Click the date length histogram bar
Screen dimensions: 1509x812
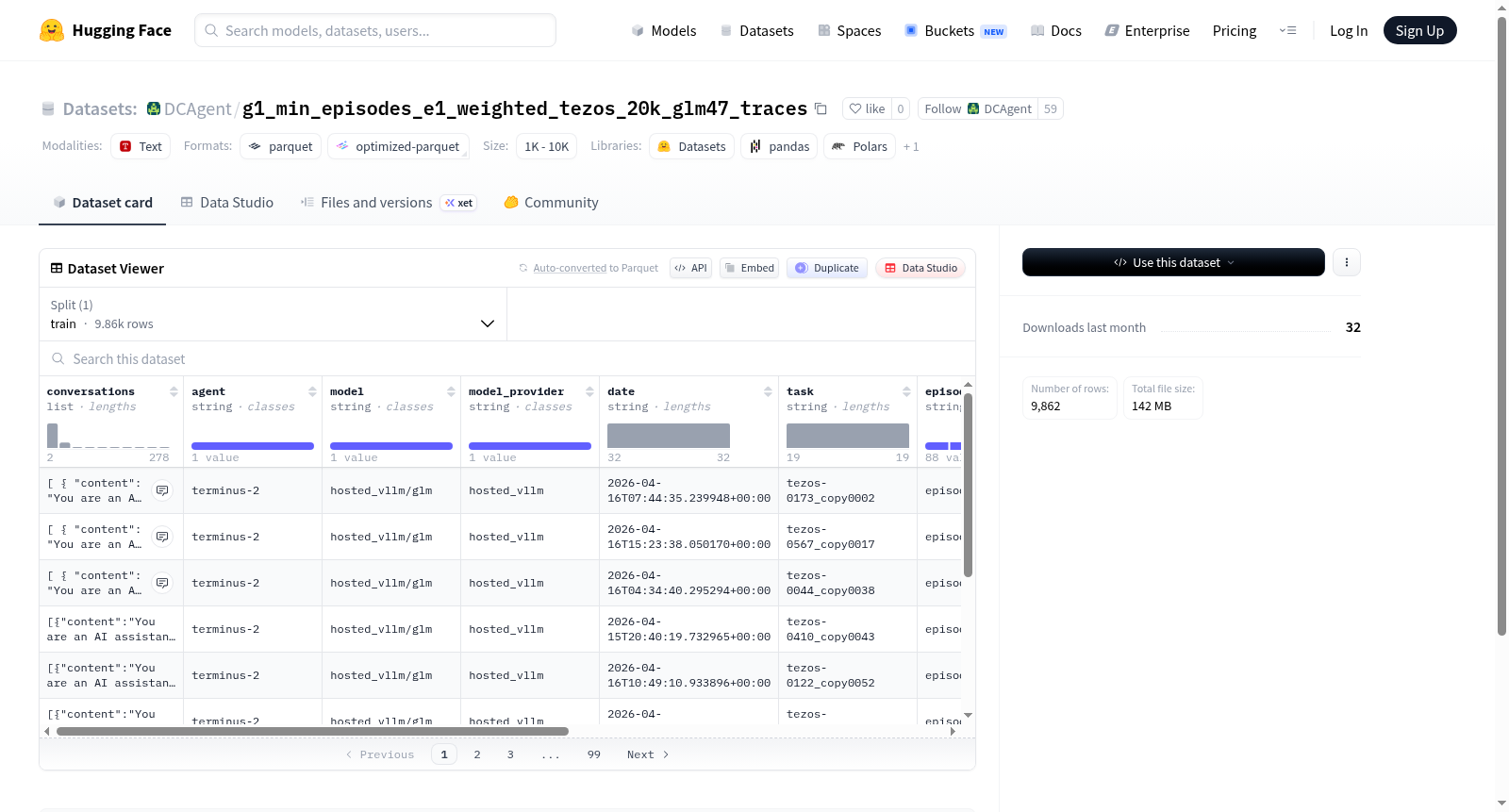669,436
